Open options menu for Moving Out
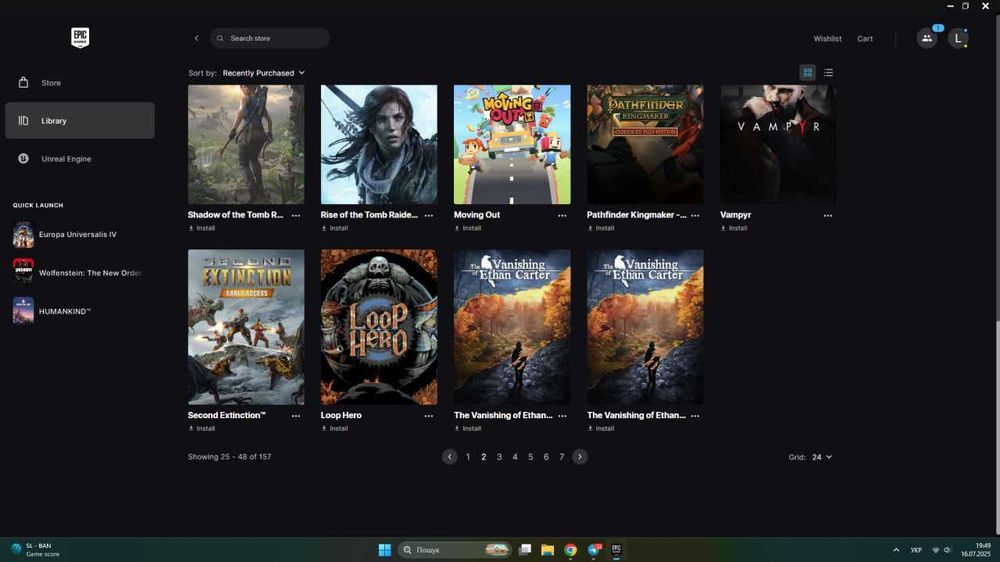Screen dimensions: 1000x562 [x=562, y=216]
